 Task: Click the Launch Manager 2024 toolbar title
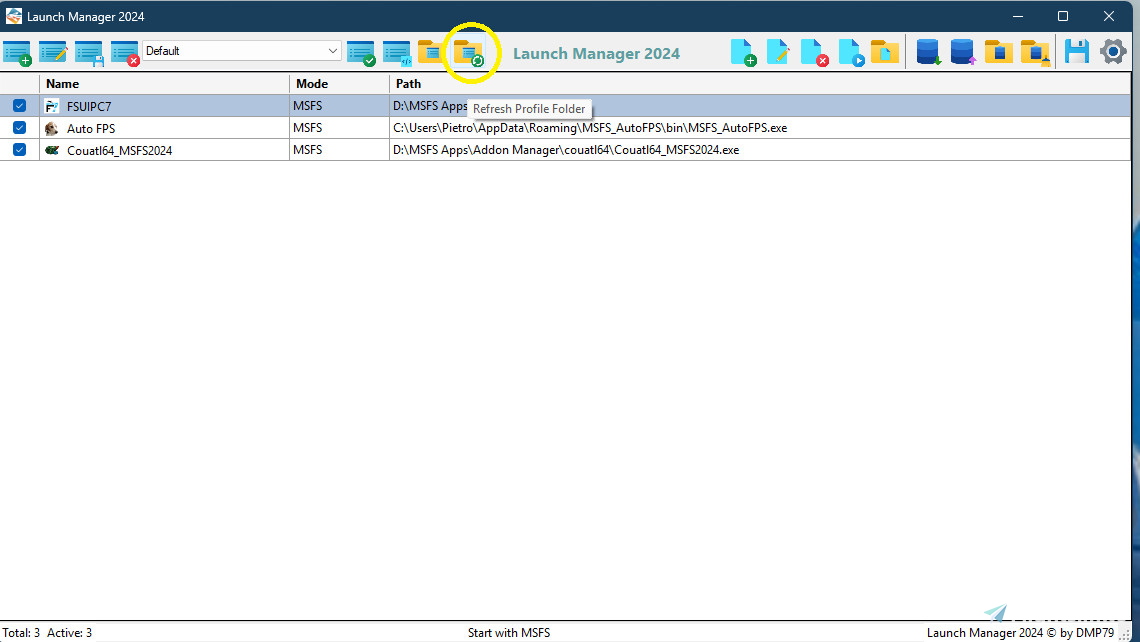(x=596, y=53)
